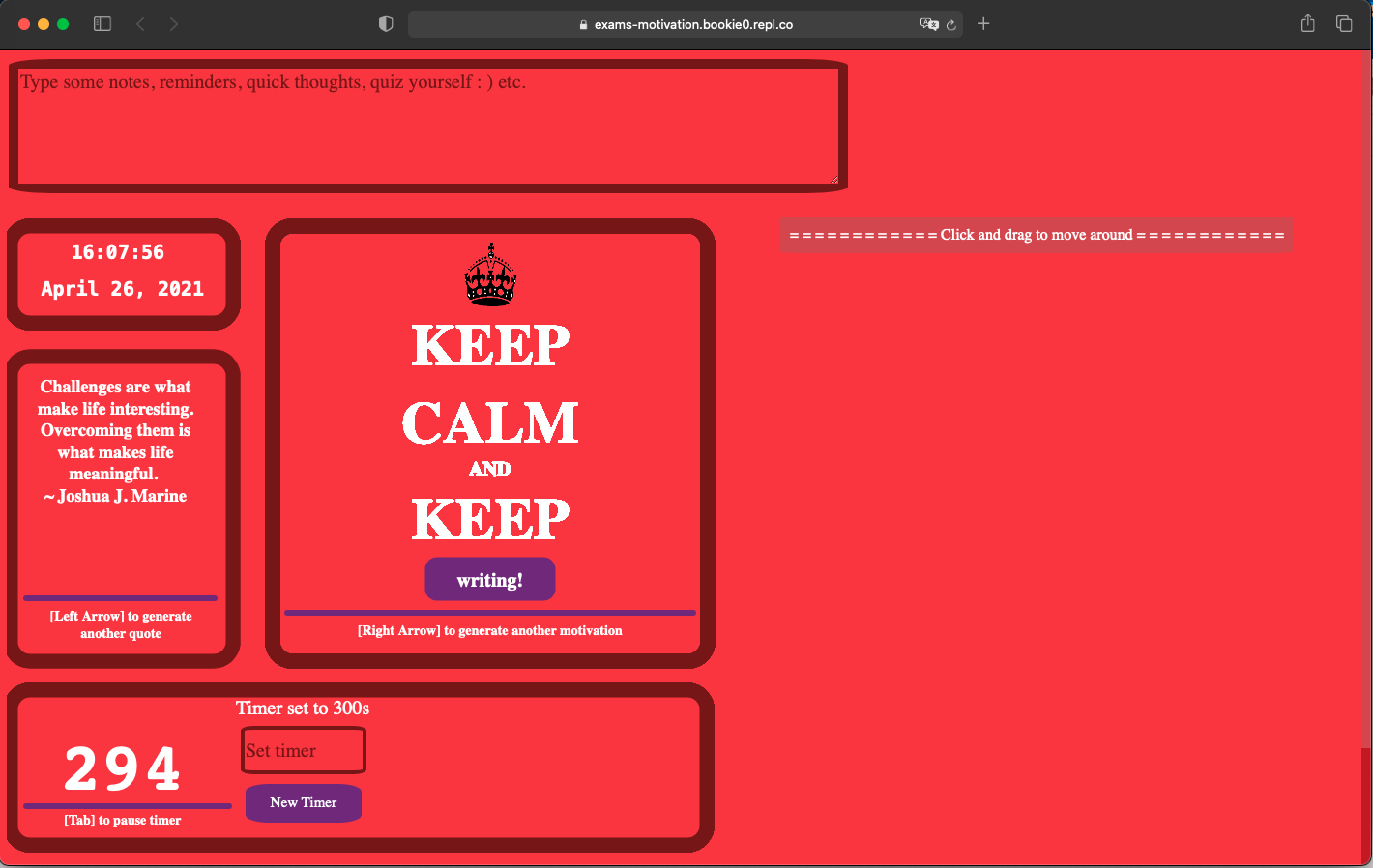The image size is (1373, 868).
Task: Click the black crown image
Action: (x=490, y=275)
